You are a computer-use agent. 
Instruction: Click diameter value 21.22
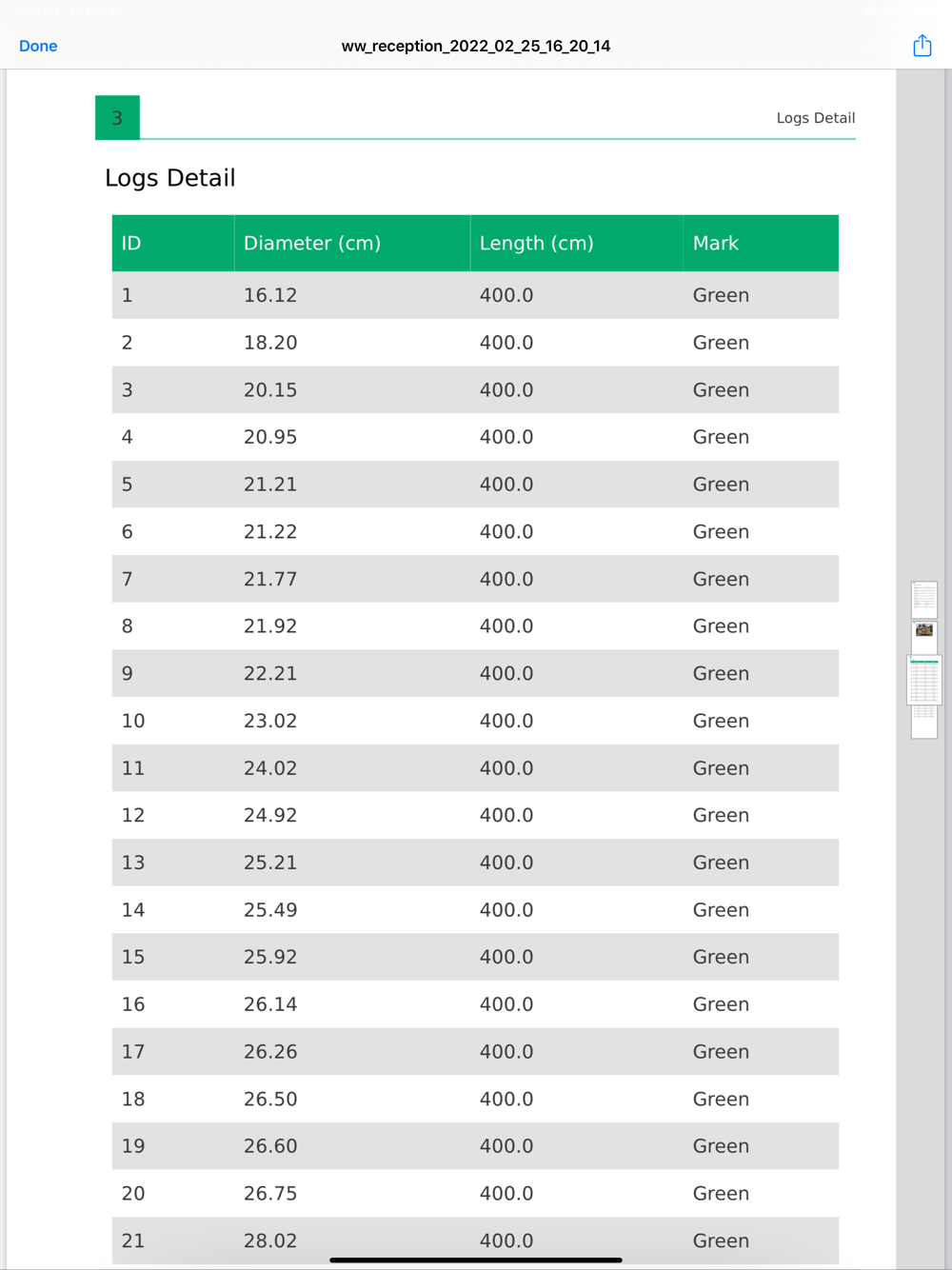click(x=270, y=532)
